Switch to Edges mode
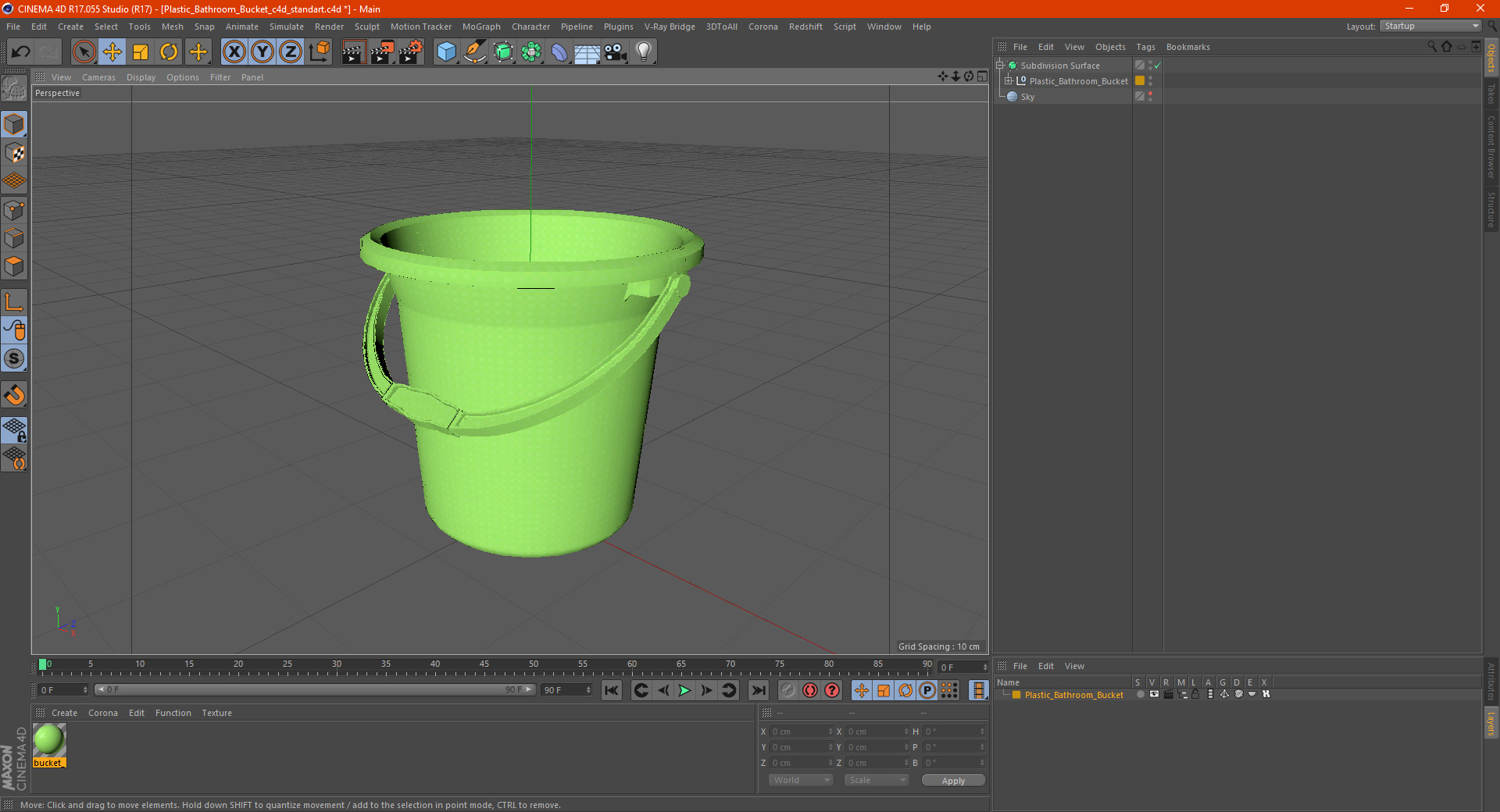Viewport: 1500px width, 812px height. click(14, 238)
